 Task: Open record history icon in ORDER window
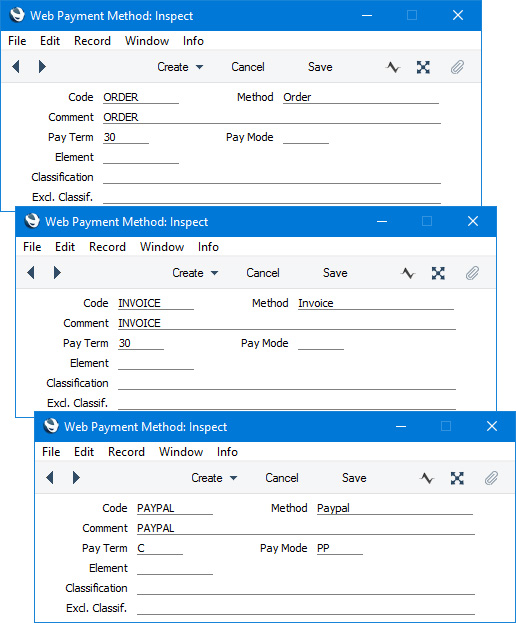pos(393,67)
